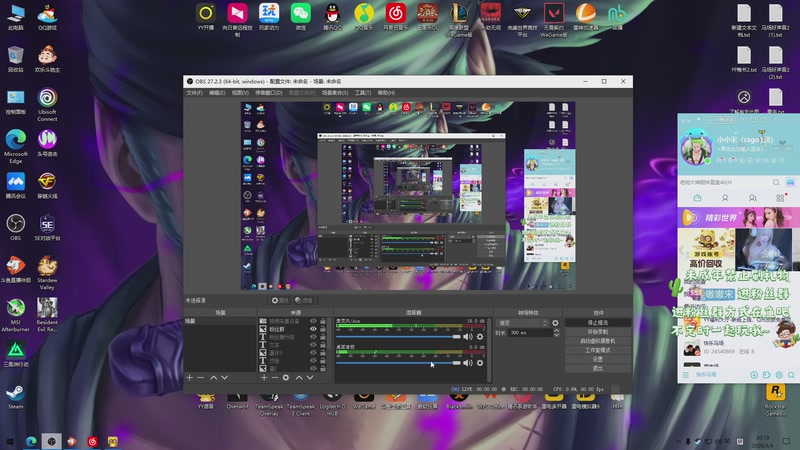This screenshot has width=800, height=450.
Task: Open NetEase Cloud Music desktop icon
Action: pos(395,17)
